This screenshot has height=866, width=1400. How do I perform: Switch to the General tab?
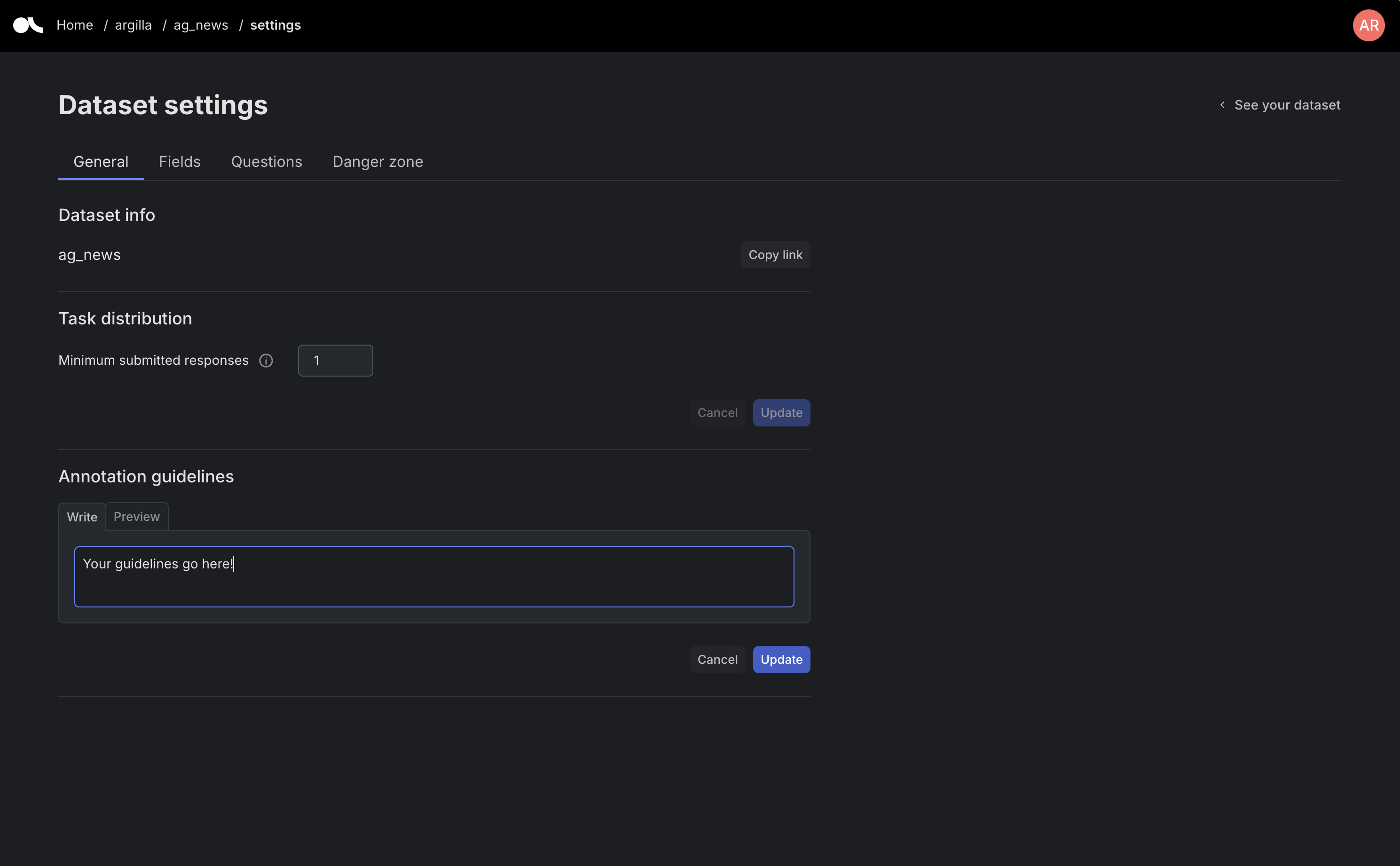pyautogui.click(x=101, y=162)
